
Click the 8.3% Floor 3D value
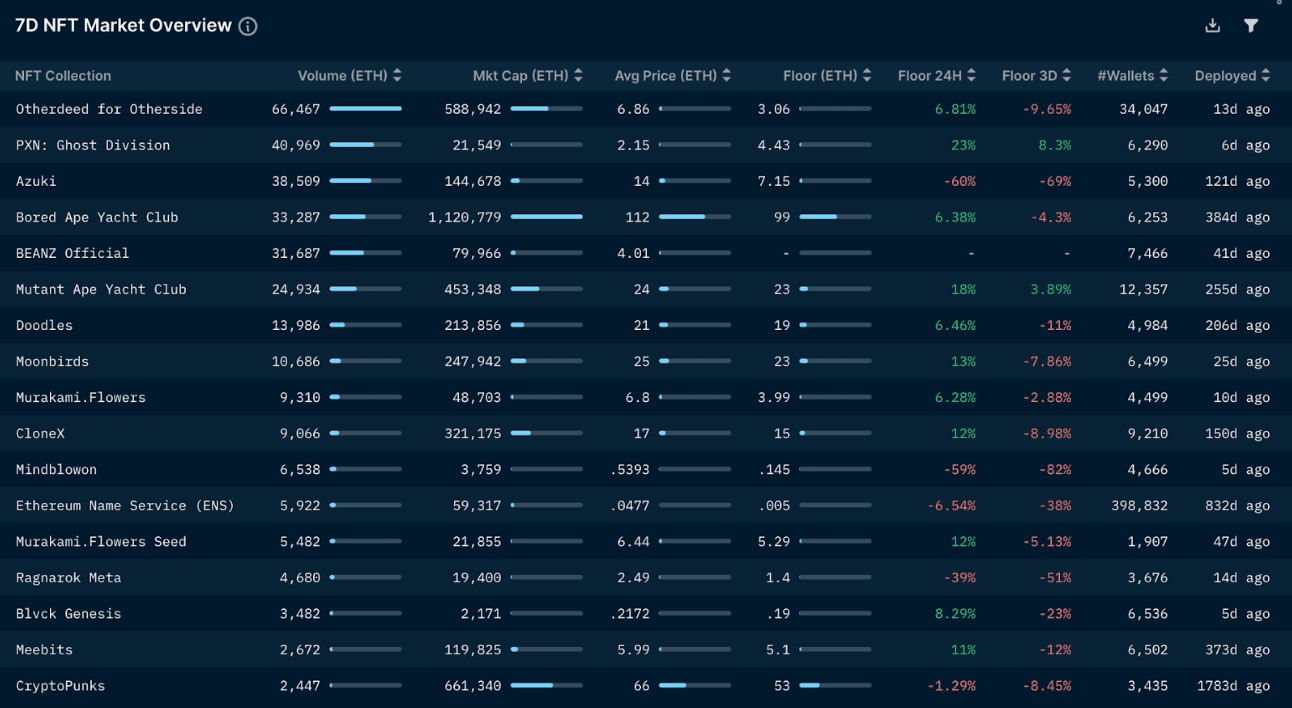(x=1055, y=145)
